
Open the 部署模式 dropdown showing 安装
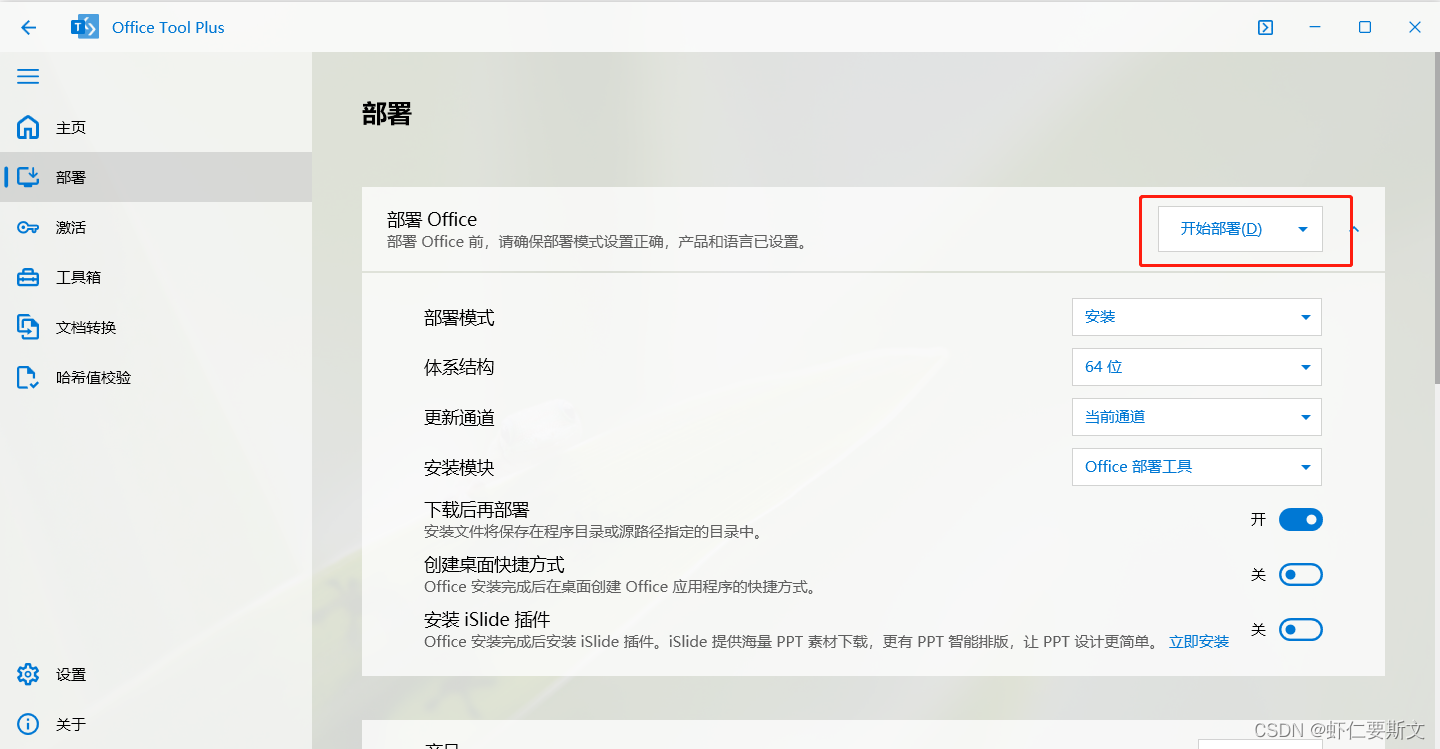[1197, 317]
